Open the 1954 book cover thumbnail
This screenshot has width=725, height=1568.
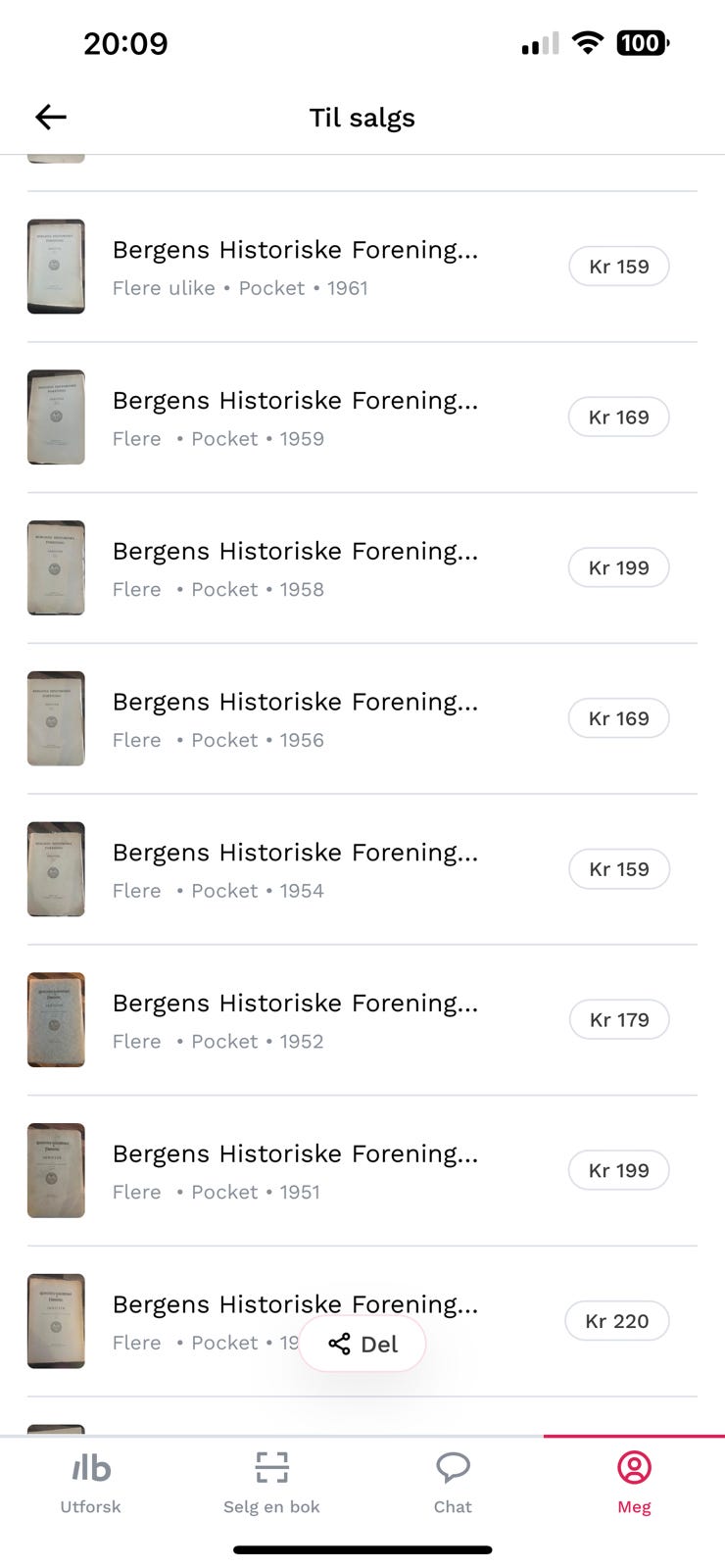point(56,869)
